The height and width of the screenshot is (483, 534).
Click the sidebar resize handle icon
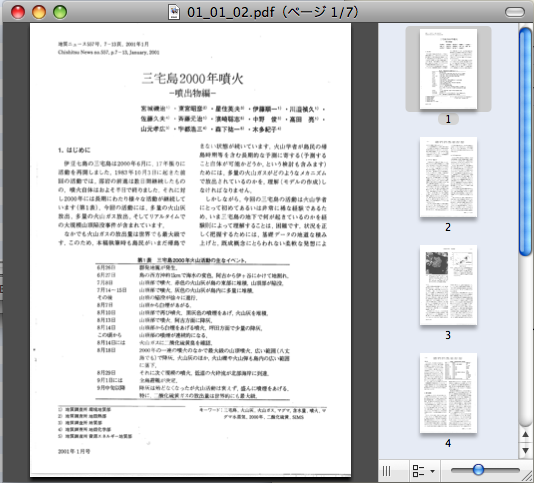[x=386, y=471]
